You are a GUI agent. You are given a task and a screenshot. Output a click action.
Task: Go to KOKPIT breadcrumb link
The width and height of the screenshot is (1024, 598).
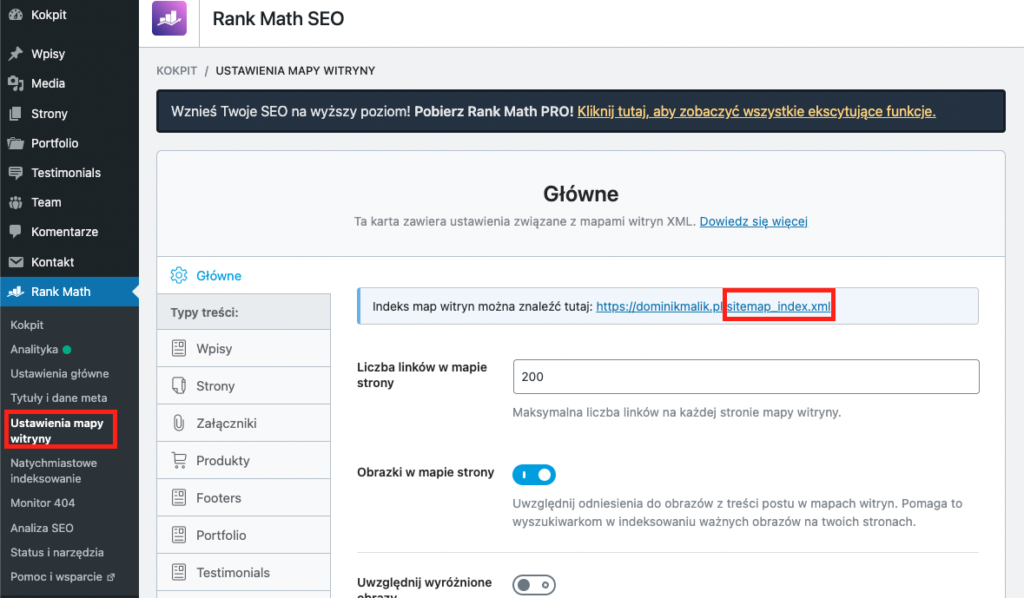pos(176,71)
